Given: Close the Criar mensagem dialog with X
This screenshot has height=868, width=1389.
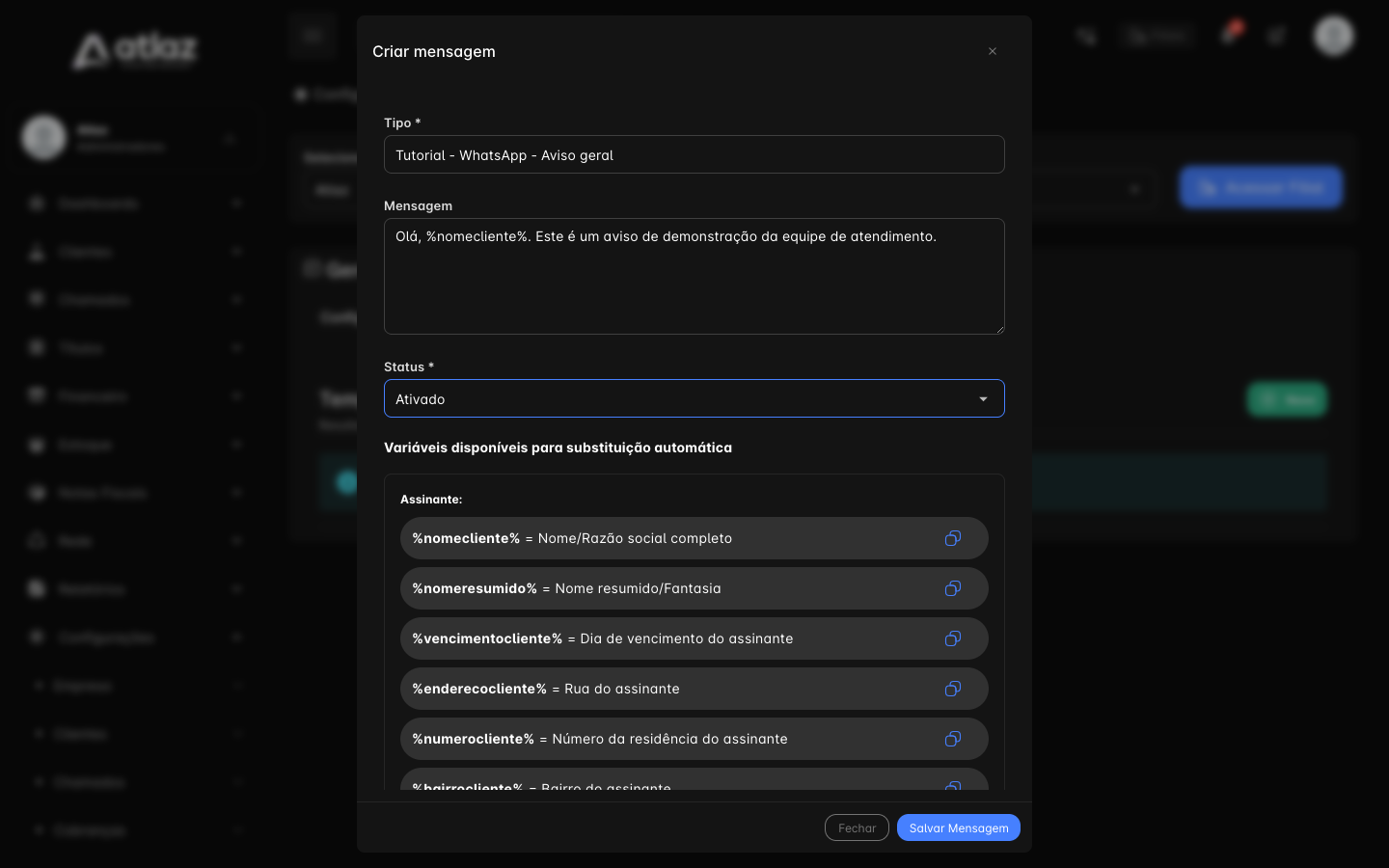Looking at the screenshot, I should pyautogui.click(x=993, y=51).
